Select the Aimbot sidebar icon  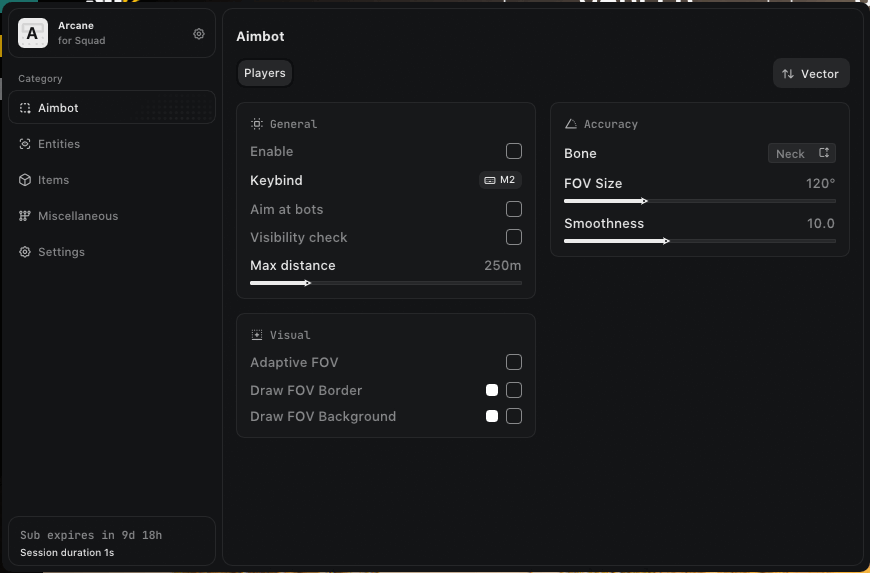tap(25, 108)
